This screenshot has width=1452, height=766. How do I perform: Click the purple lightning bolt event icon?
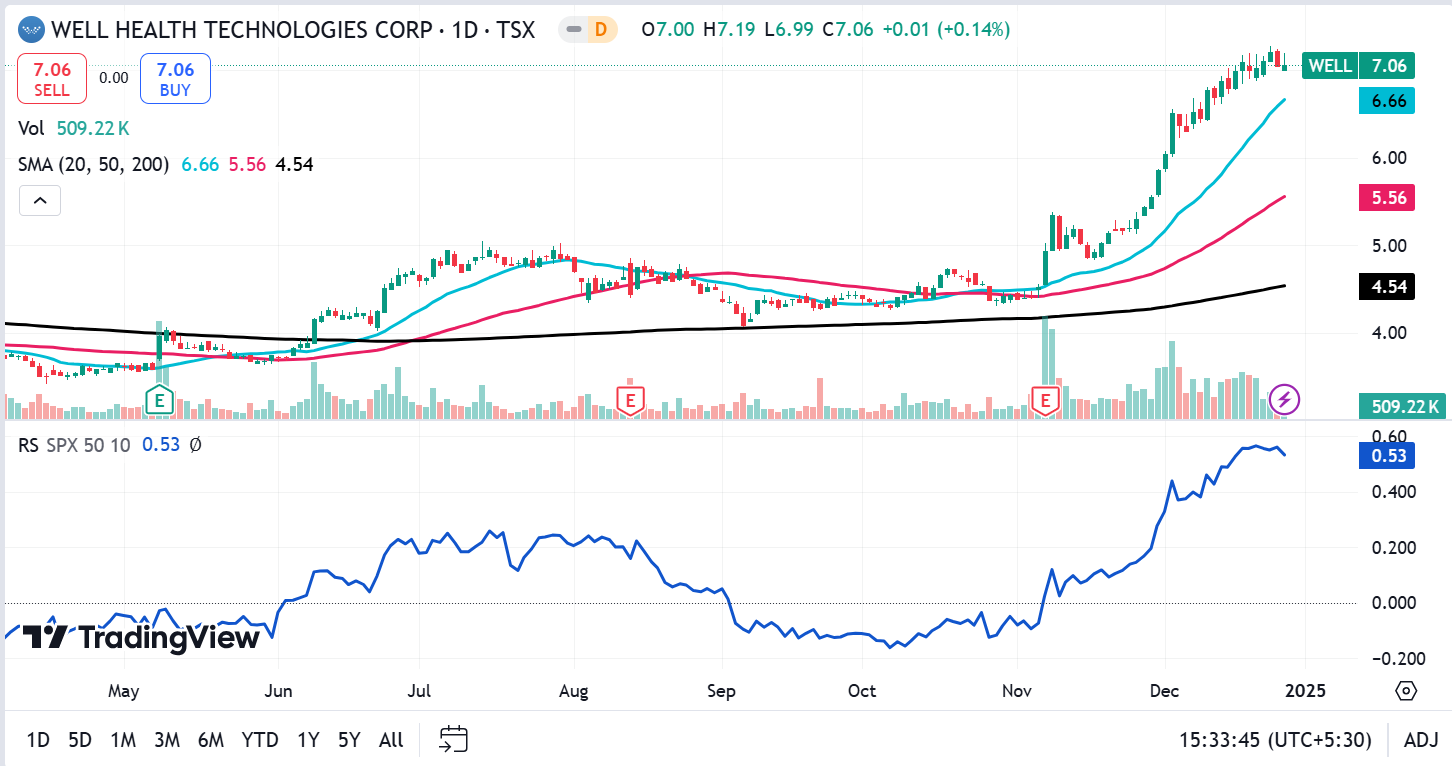coord(1284,400)
